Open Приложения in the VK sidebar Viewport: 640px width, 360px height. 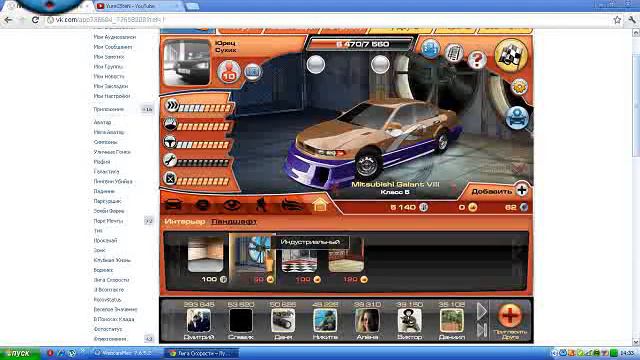click(x=109, y=109)
